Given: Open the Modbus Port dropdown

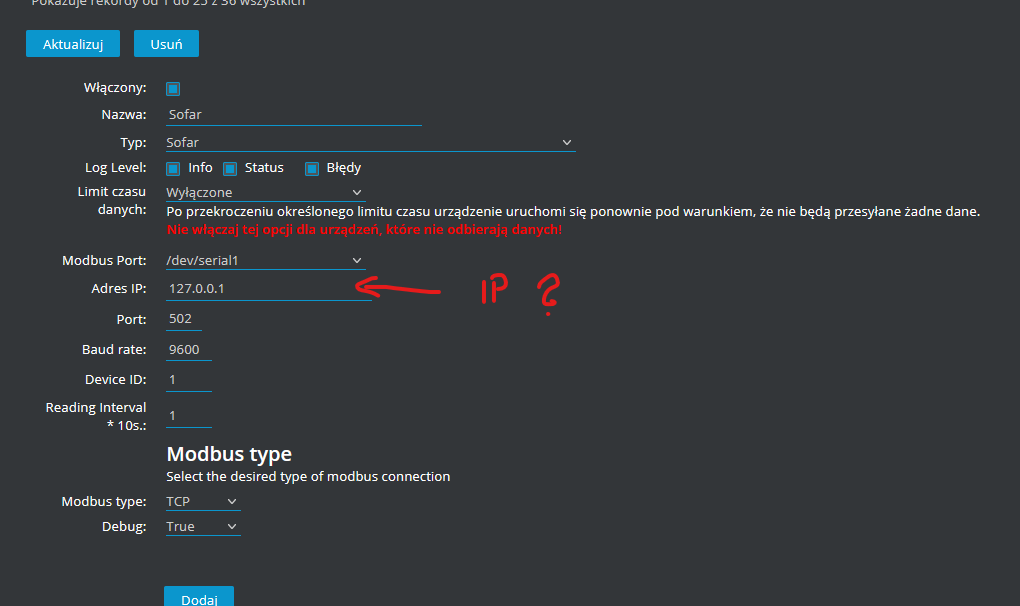Looking at the screenshot, I should [x=265, y=261].
